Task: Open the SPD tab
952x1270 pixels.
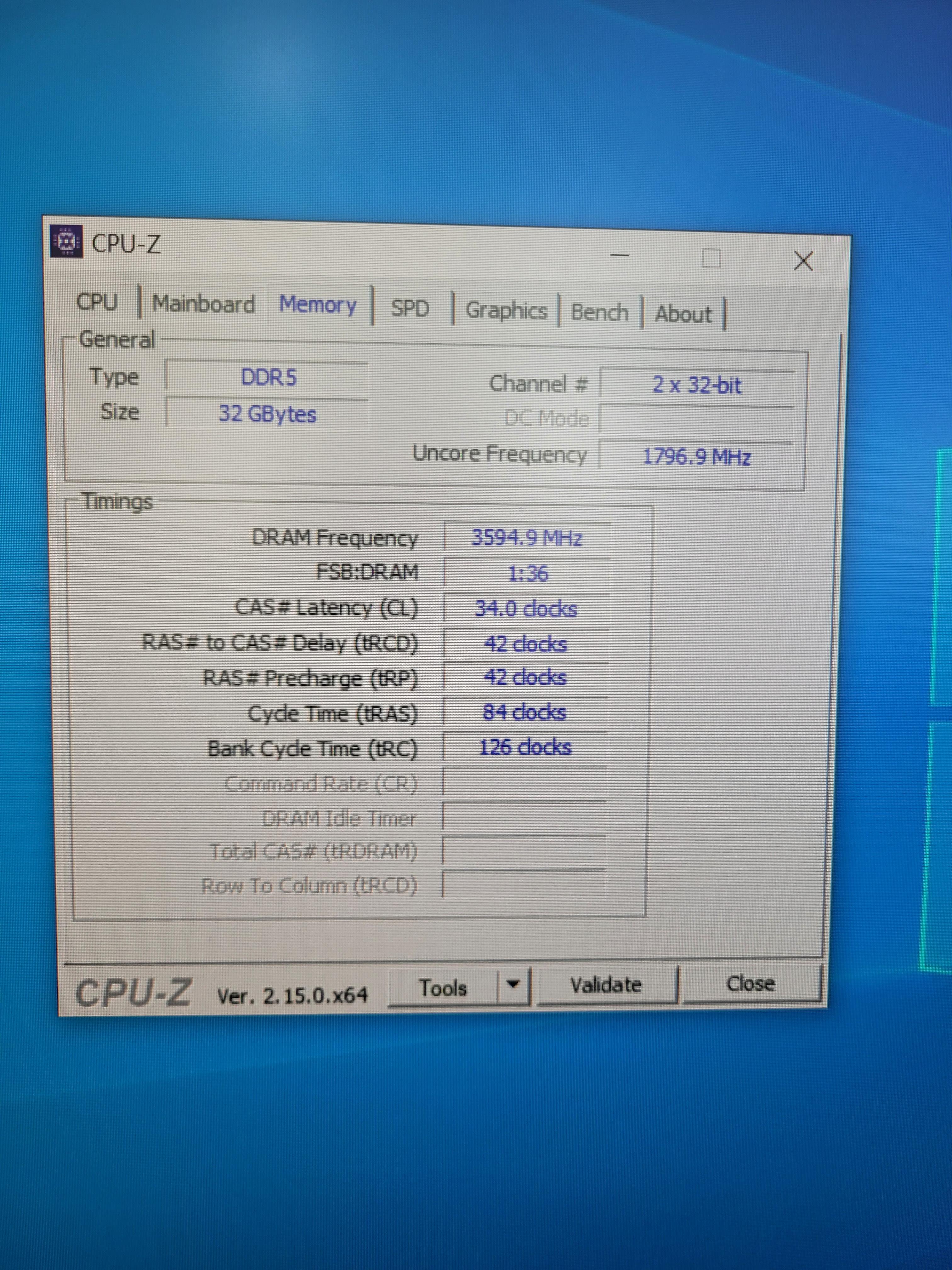Action: (x=410, y=308)
